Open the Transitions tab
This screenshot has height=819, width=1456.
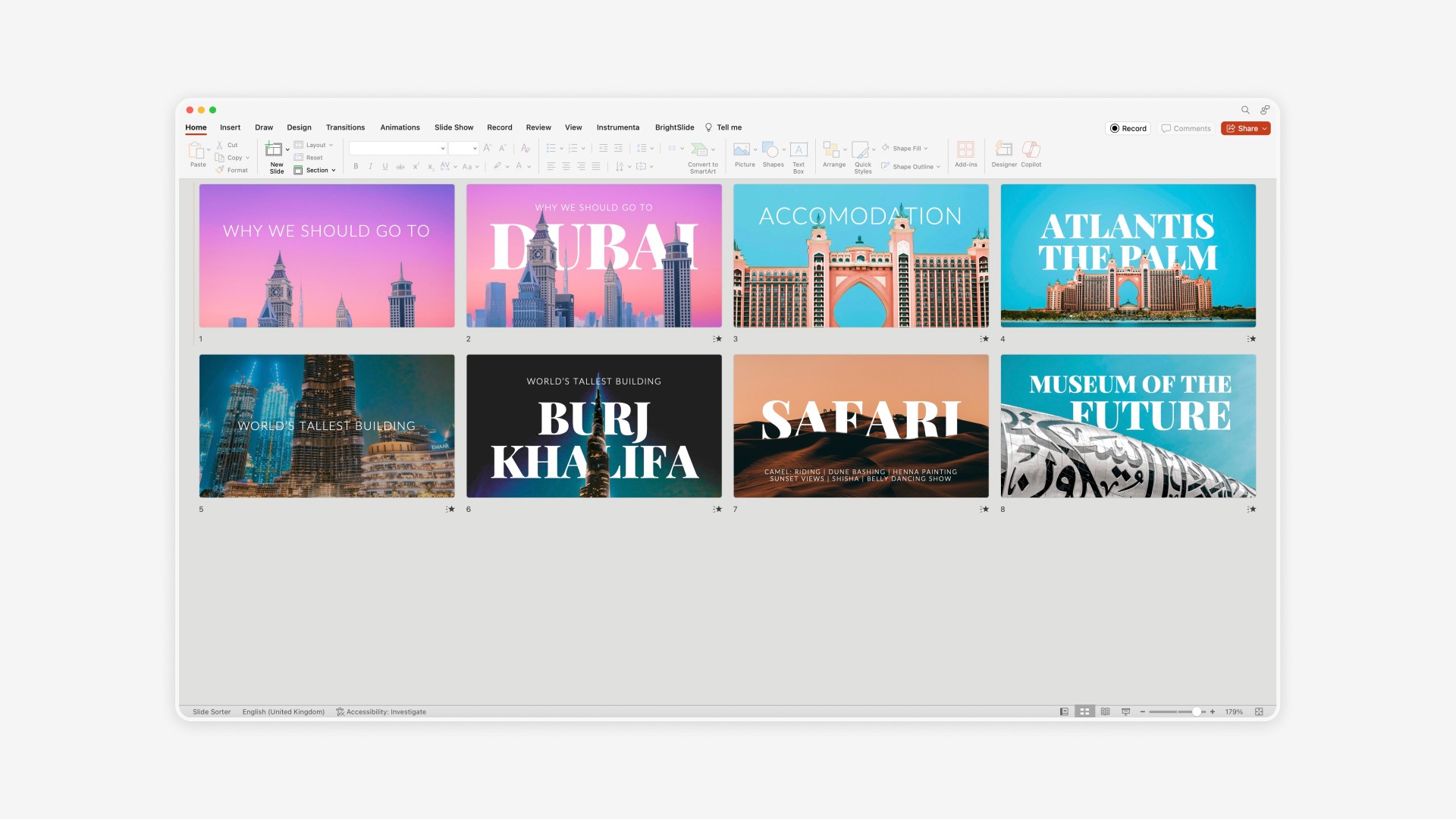pos(345,127)
